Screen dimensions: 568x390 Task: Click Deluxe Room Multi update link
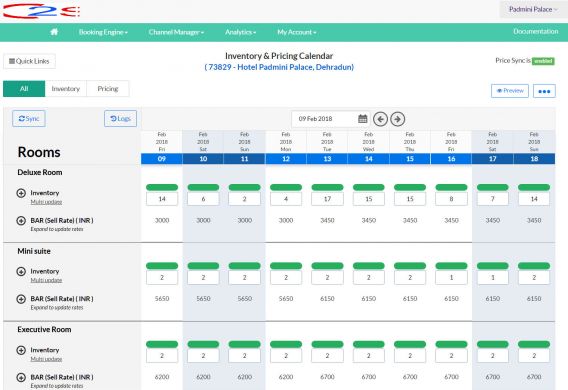pyautogui.click(x=46, y=202)
